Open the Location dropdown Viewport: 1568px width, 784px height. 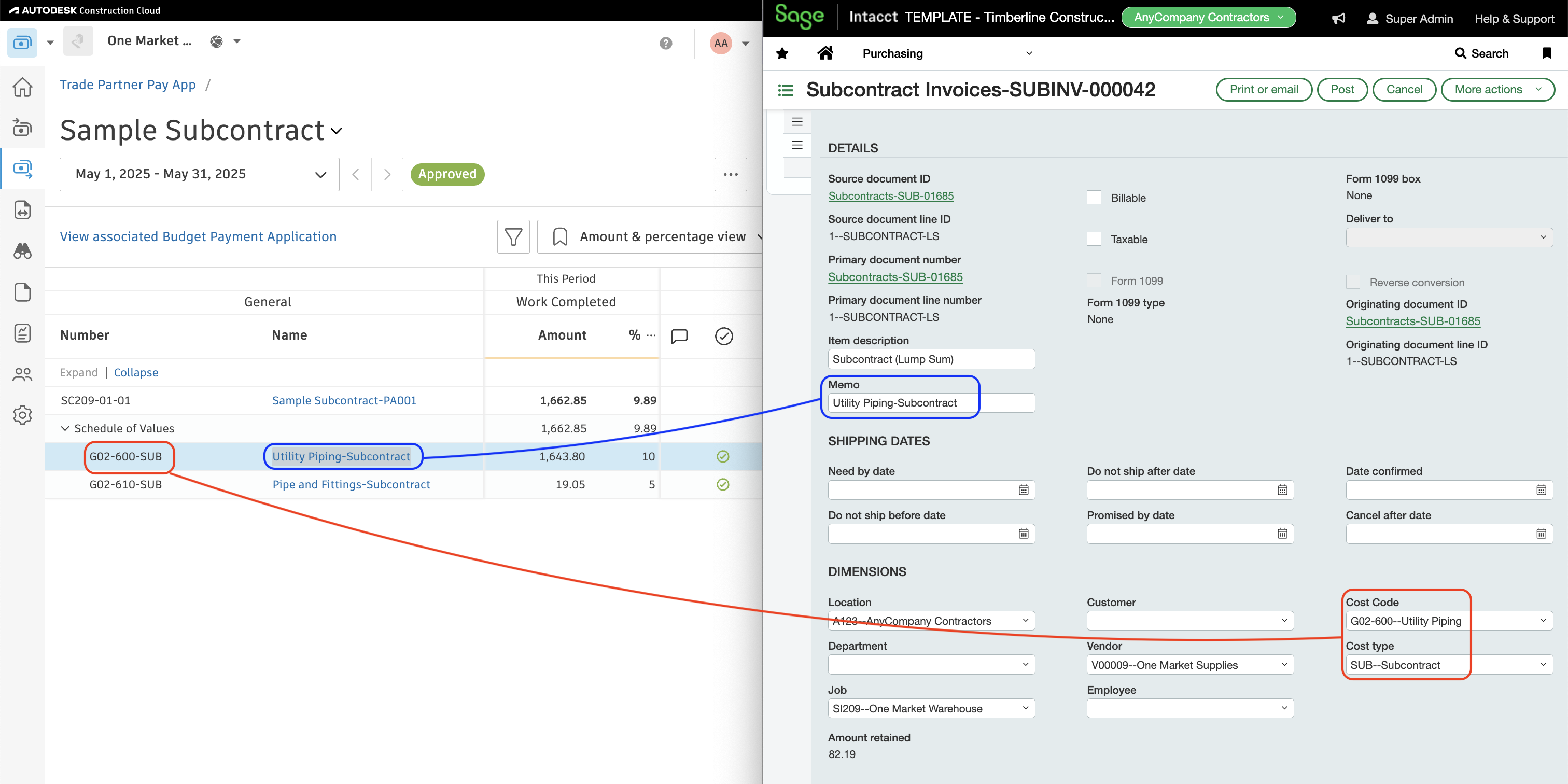coord(931,621)
